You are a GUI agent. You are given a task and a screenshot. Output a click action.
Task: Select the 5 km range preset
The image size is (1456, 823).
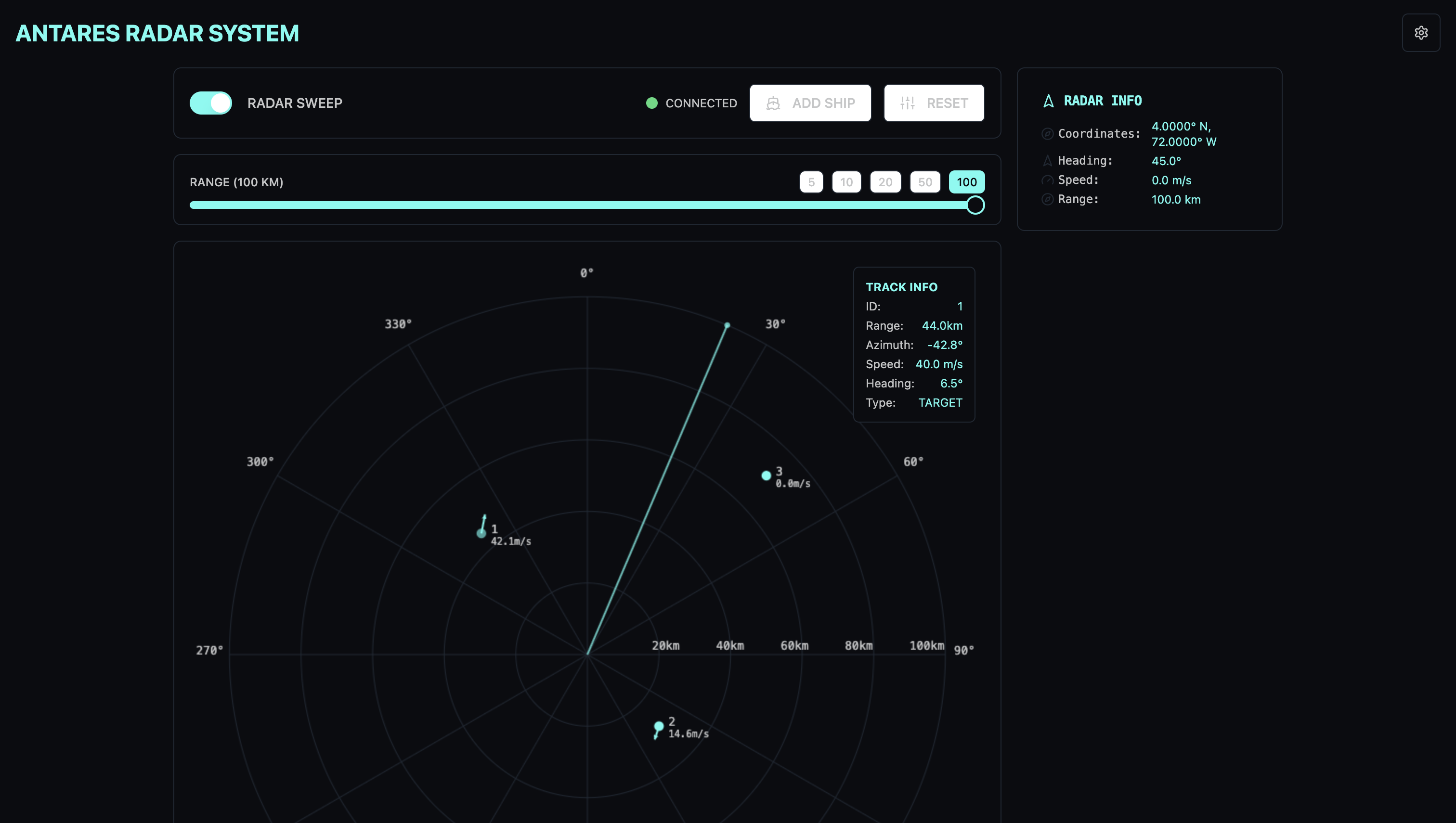click(811, 182)
